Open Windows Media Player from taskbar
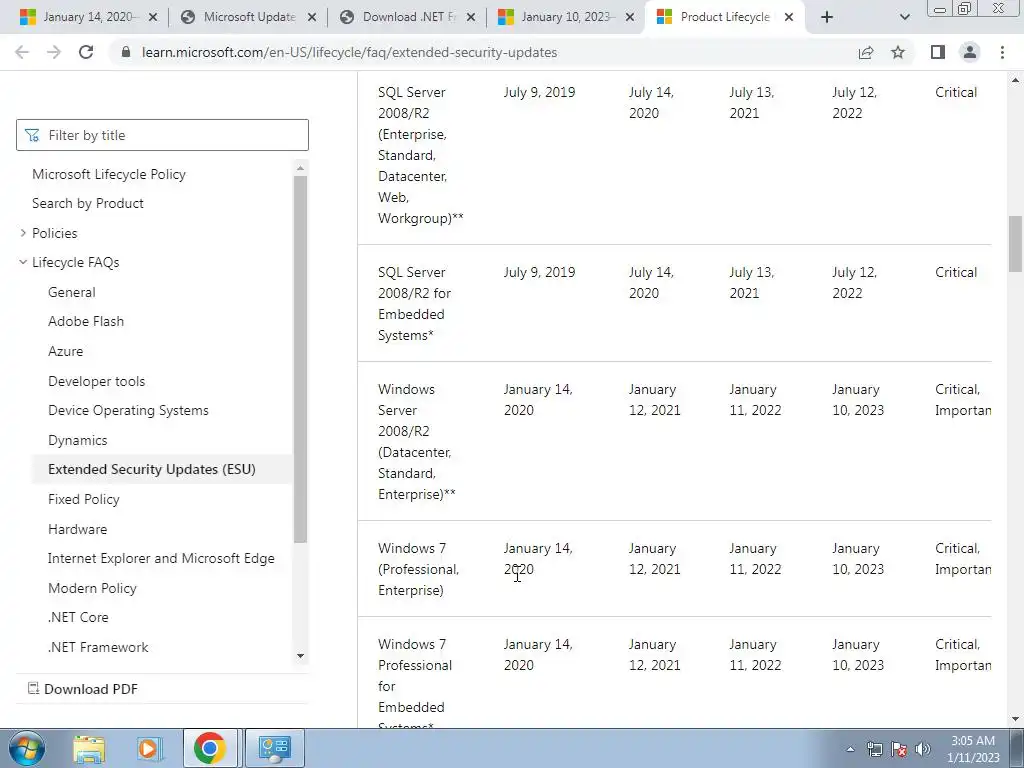The image size is (1024, 768). [148, 748]
